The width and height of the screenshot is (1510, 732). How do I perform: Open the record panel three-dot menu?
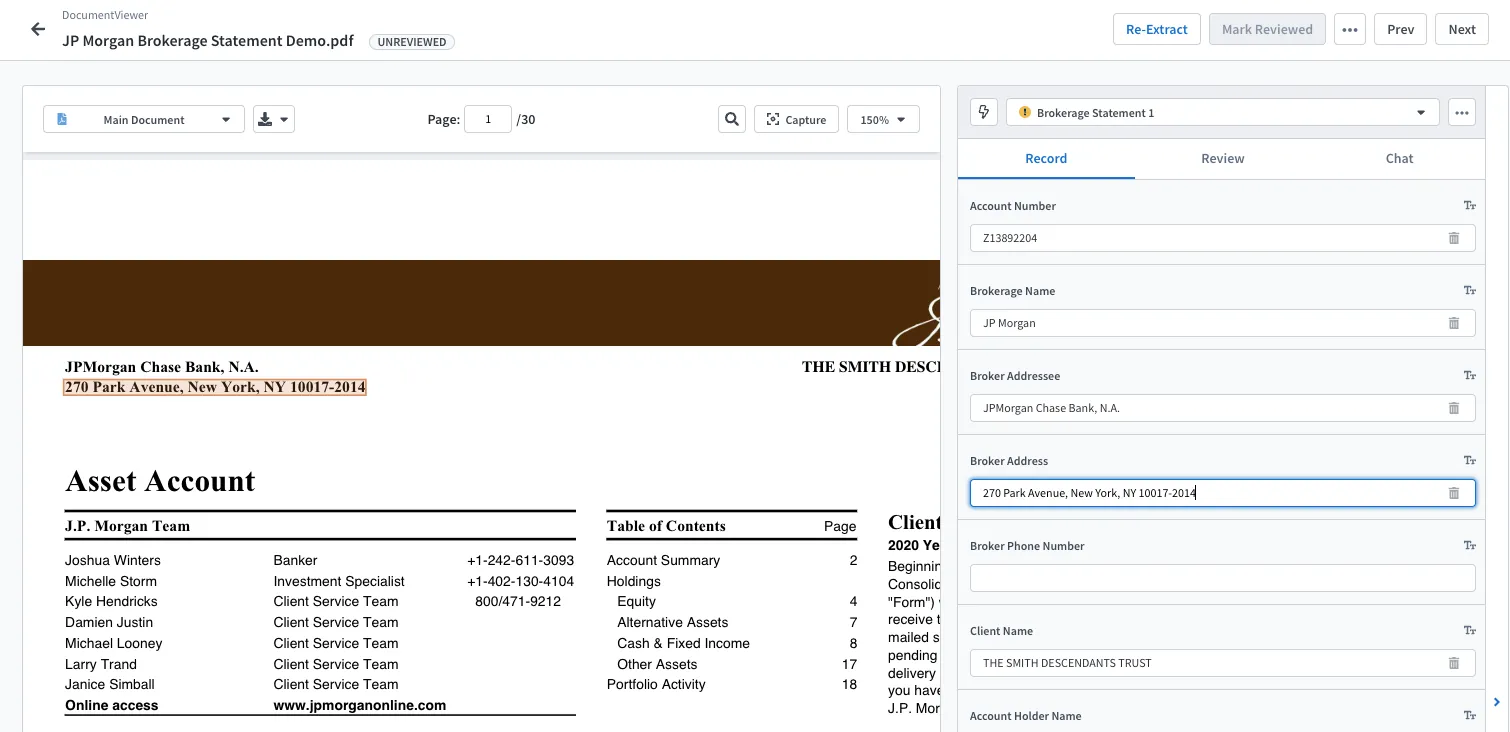[x=1462, y=112]
